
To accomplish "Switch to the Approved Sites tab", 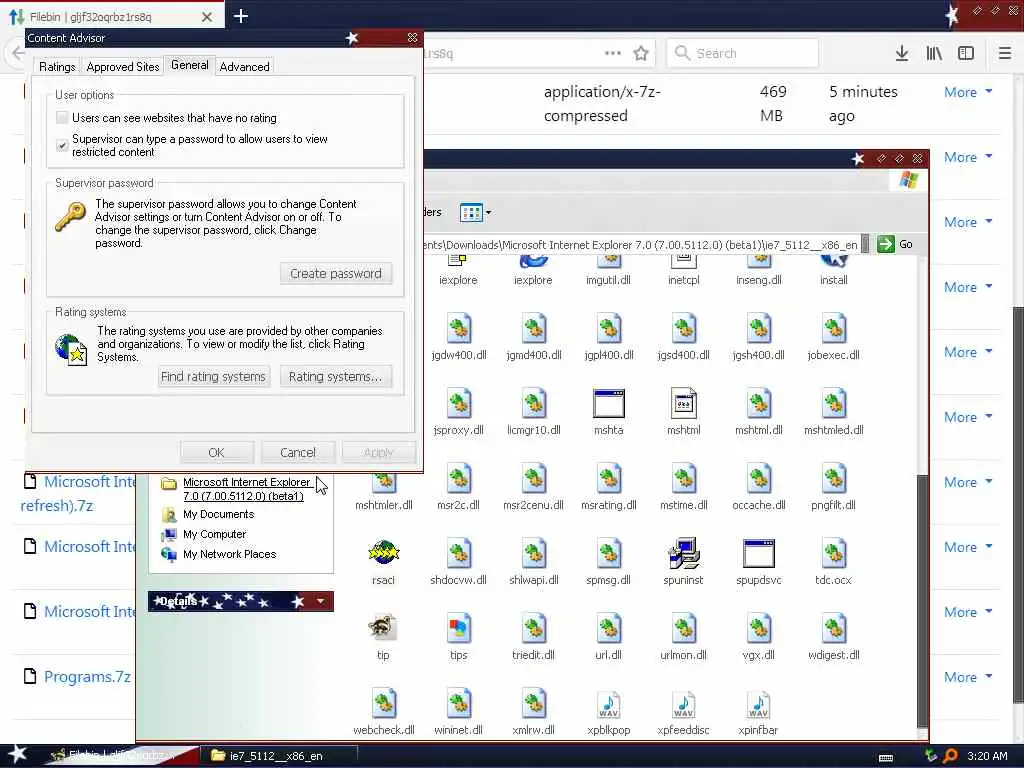I will point(123,67).
